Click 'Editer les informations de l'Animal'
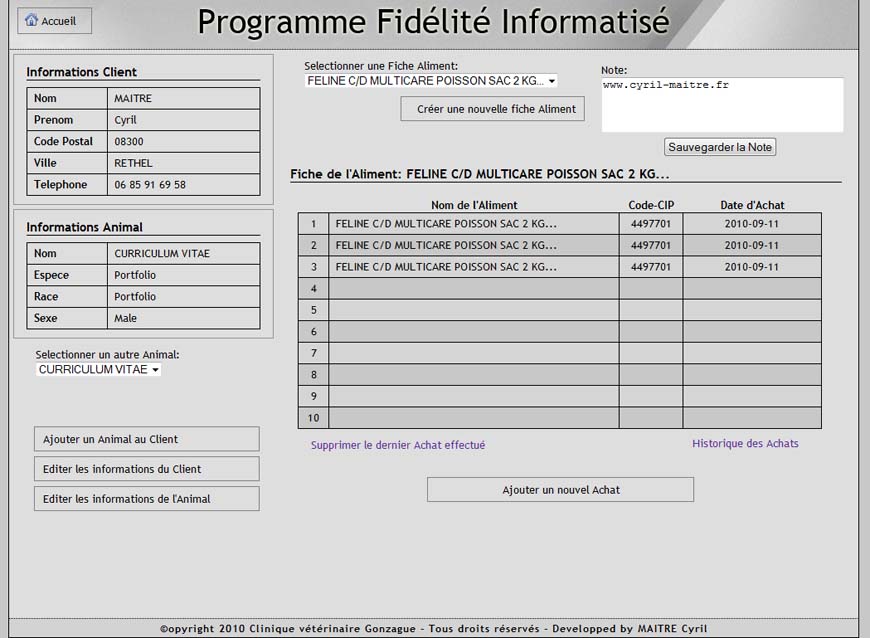870x638 pixels. point(146,499)
